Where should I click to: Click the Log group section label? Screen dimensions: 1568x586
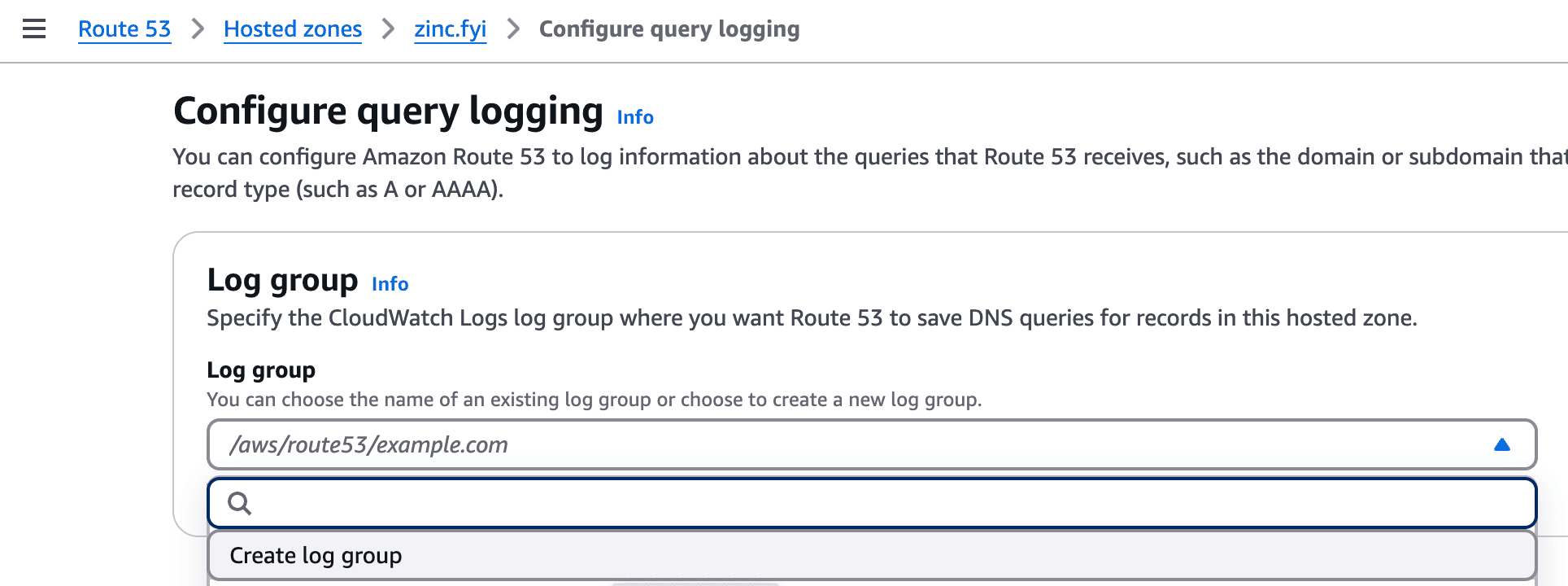pyautogui.click(x=261, y=370)
